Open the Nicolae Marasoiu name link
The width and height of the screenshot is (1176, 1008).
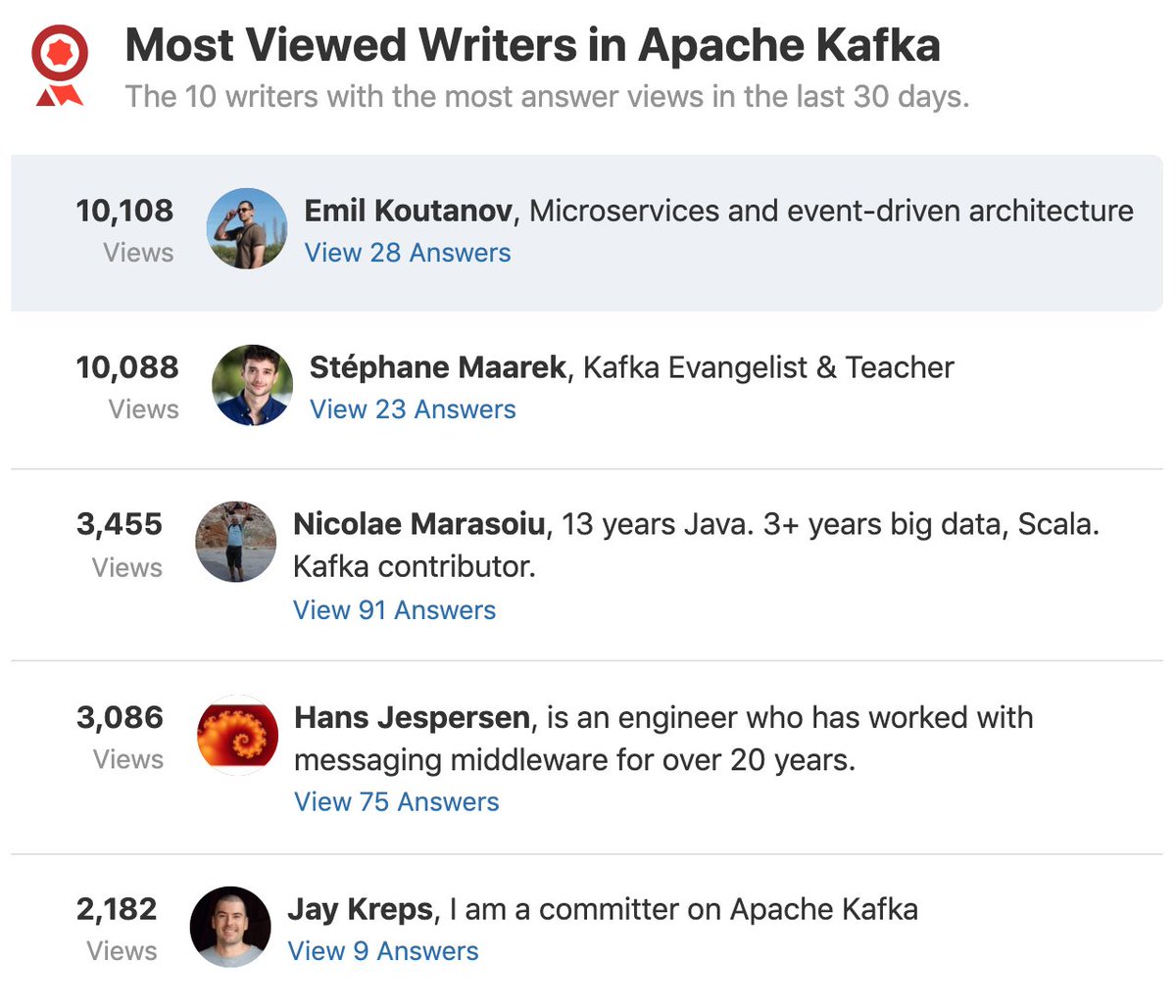[x=419, y=524]
